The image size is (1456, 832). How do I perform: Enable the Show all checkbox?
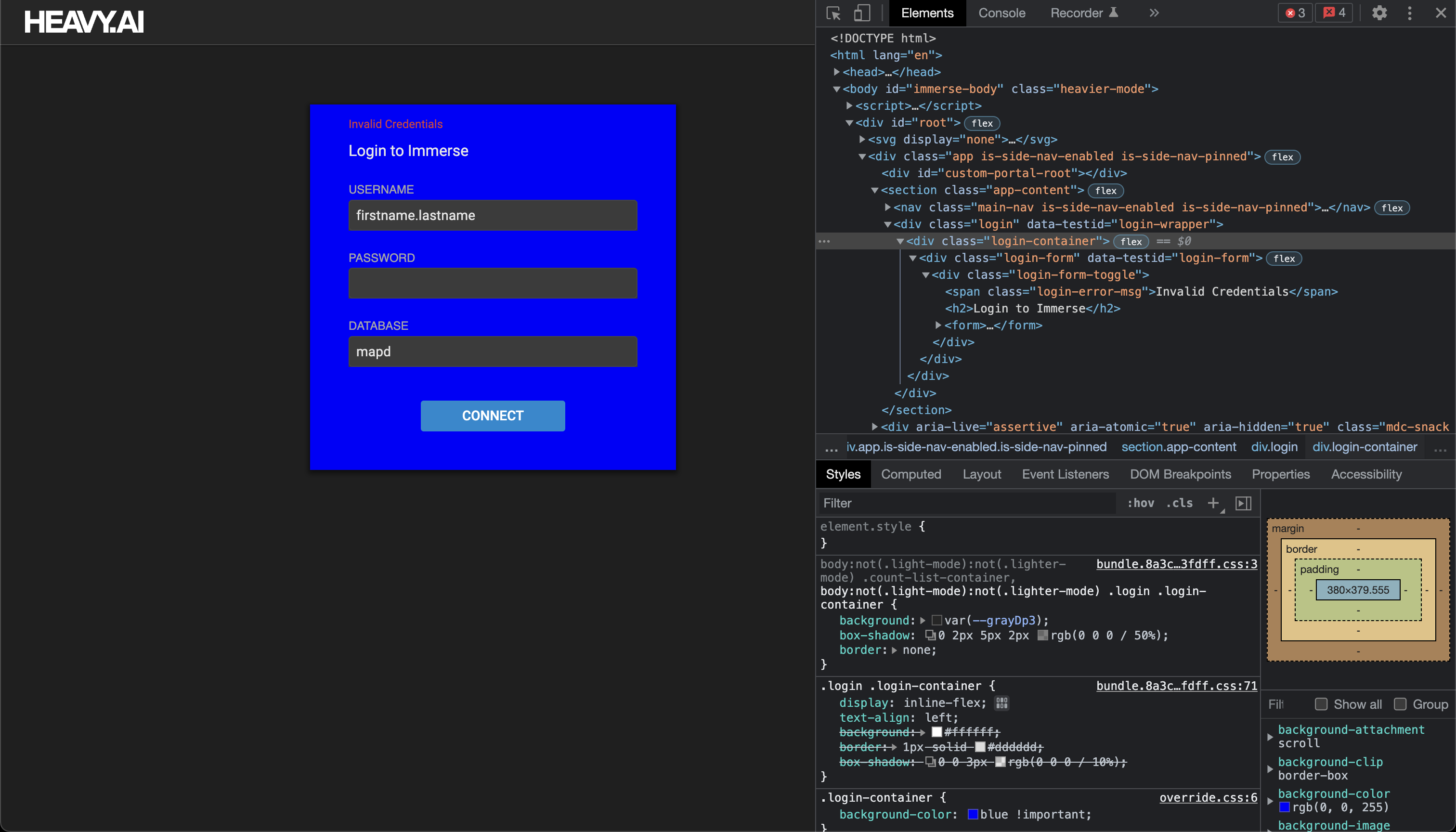point(1321,704)
